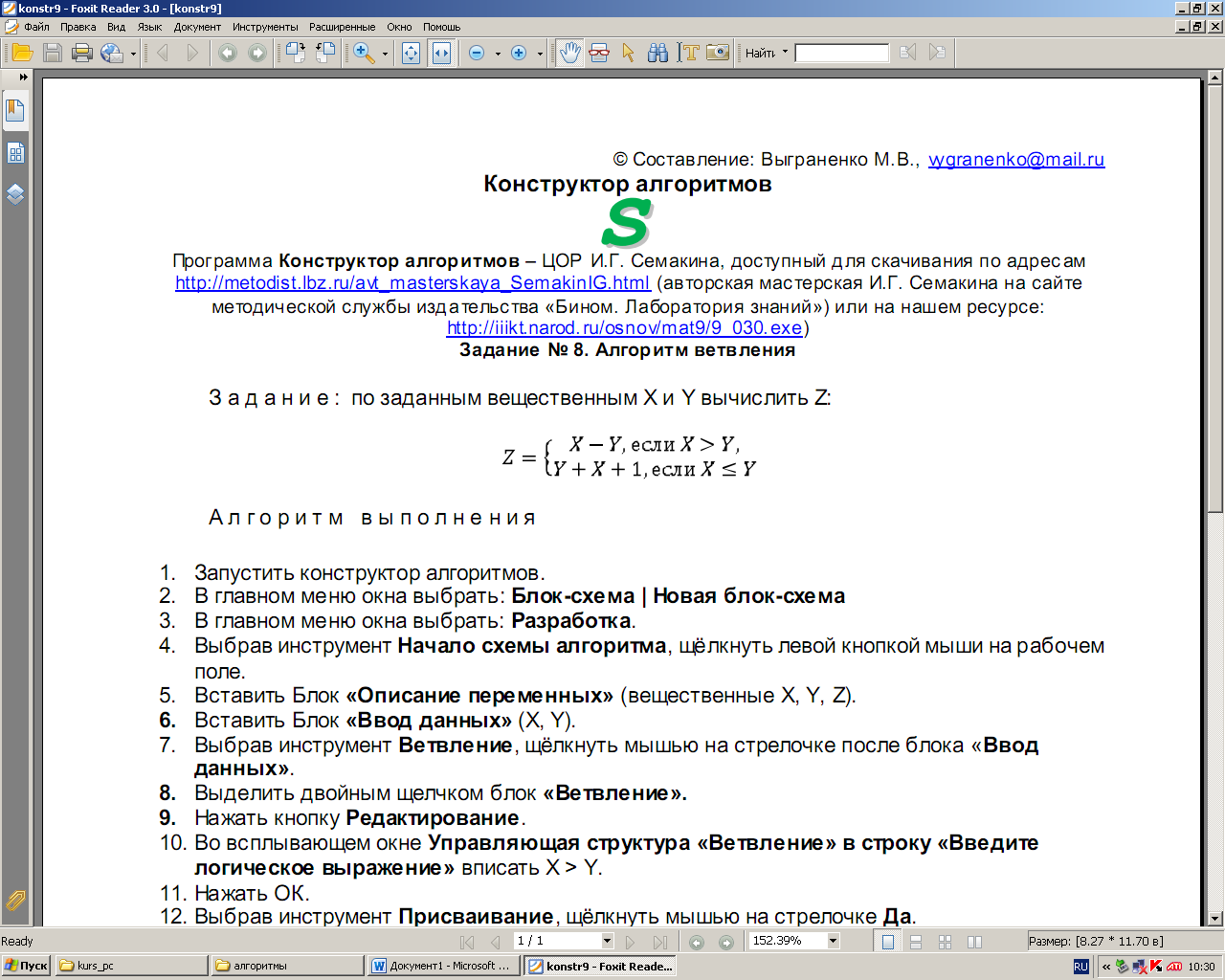
Task: Open the Документ menu
Action: tap(197, 27)
